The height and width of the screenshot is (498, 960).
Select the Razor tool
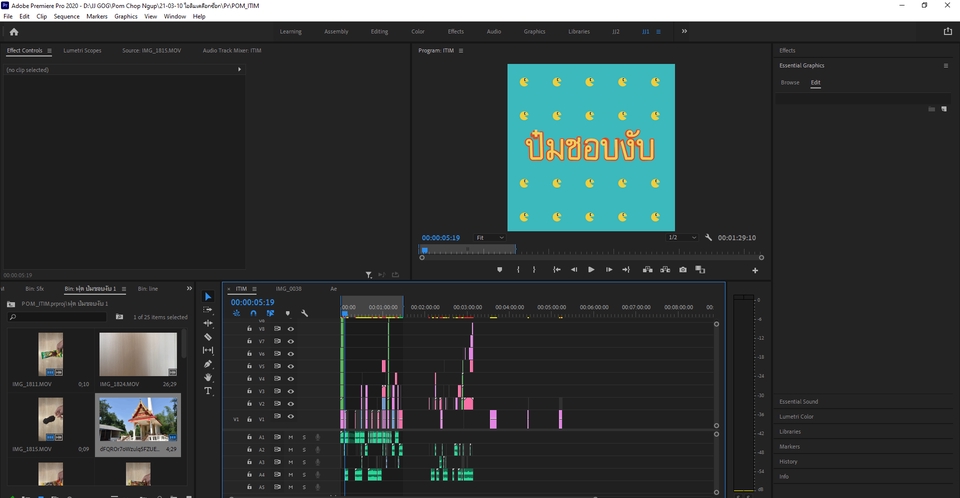(x=208, y=337)
